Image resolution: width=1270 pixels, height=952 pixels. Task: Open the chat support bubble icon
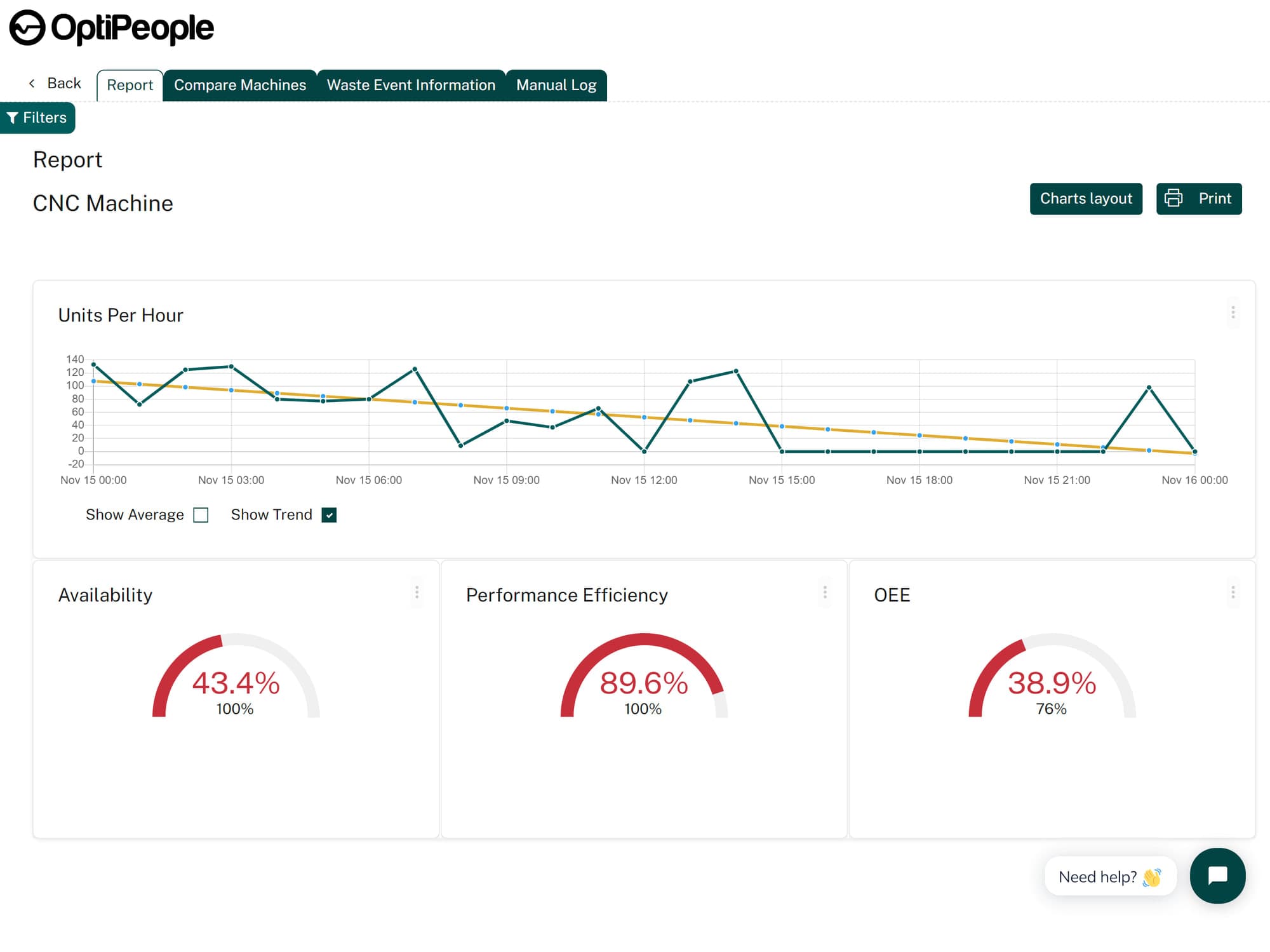click(x=1217, y=876)
